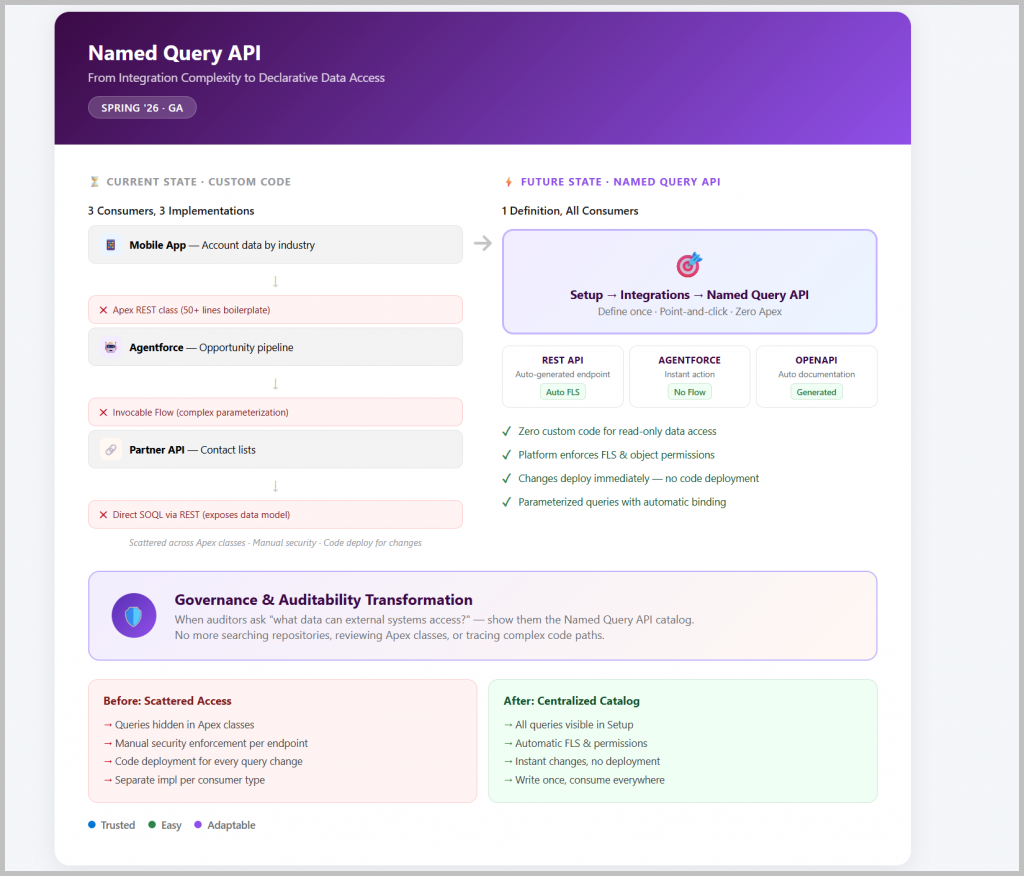Click checkmark beside Platform enforces FLS
Screen dimensions: 1024x876
click(x=507, y=455)
